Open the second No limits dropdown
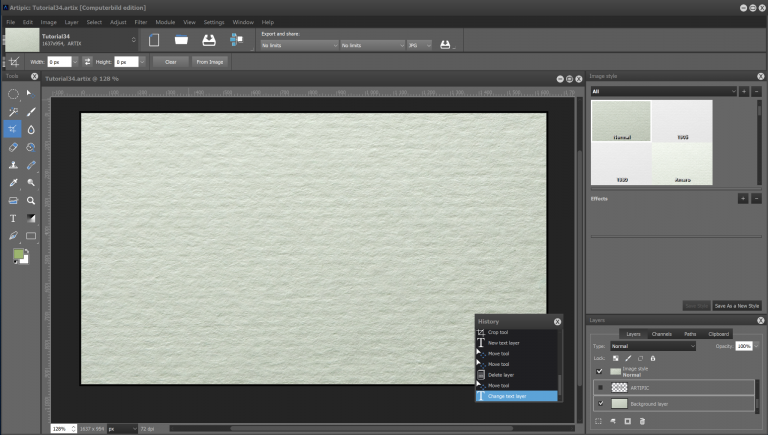 372,45
